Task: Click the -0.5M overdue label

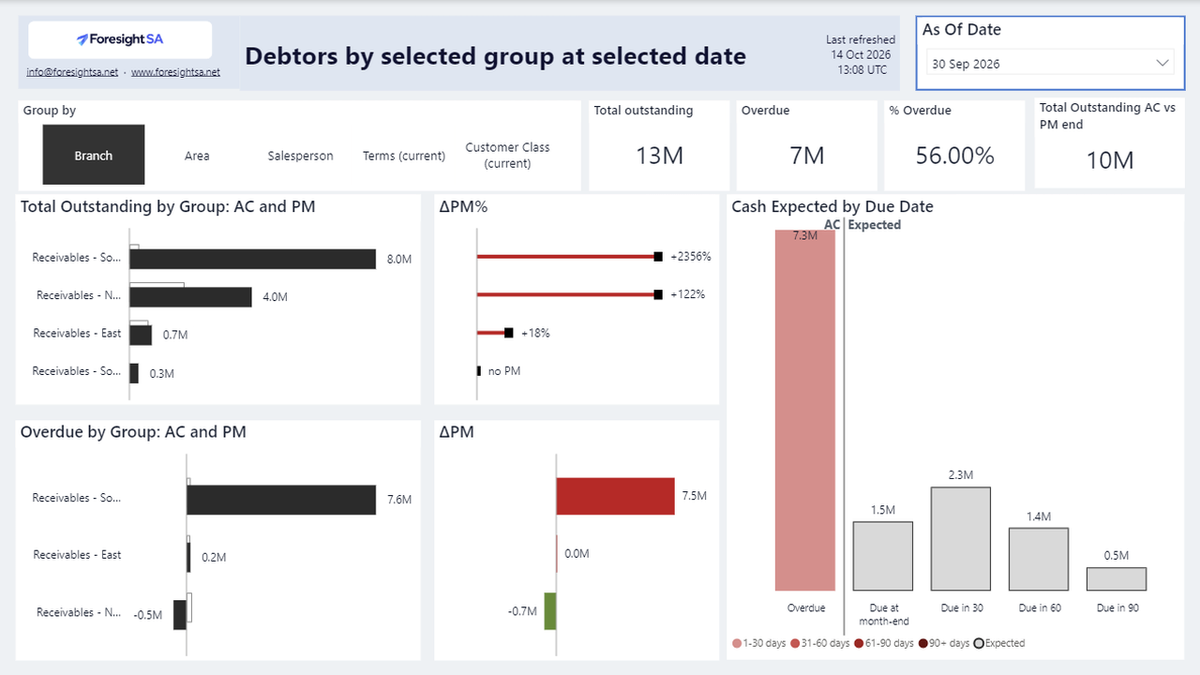Action: pos(147,615)
